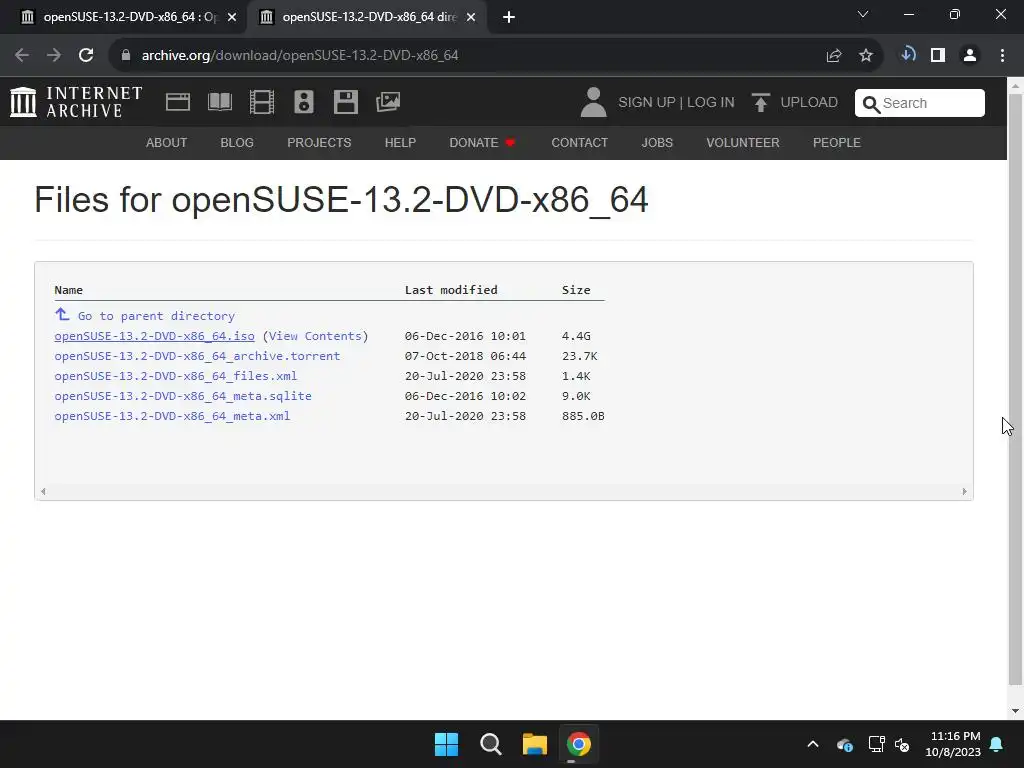This screenshot has height=768, width=1024.
Task: Click the lock icon in address bar
Action: click(126, 56)
